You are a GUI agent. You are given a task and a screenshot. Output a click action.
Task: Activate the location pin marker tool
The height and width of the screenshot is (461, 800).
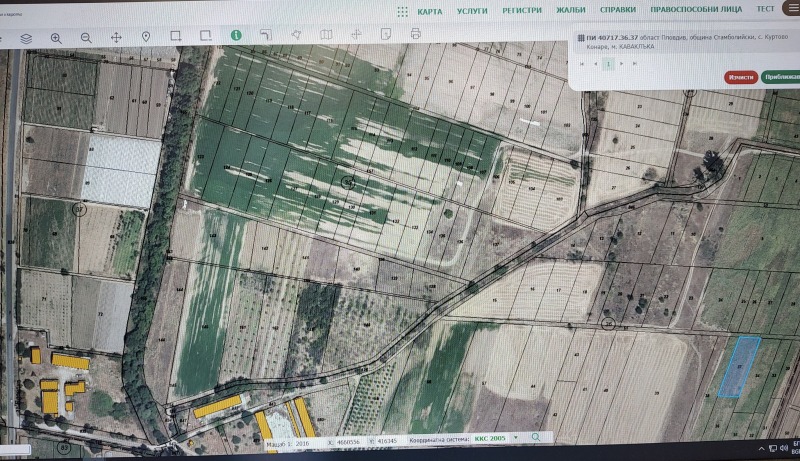tap(146, 37)
